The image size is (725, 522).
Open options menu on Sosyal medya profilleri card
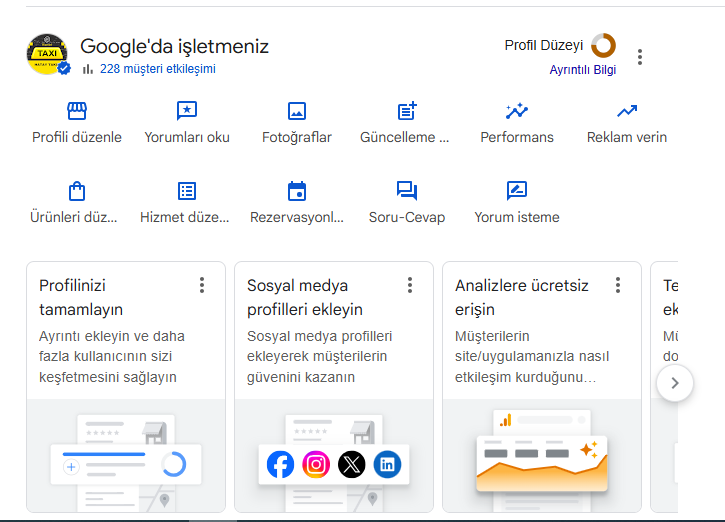(410, 285)
